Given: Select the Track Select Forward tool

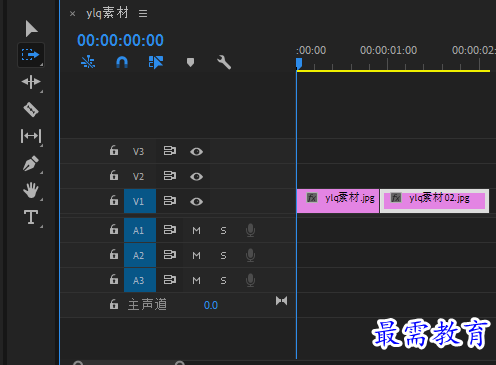Looking at the screenshot, I should click(31, 55).
